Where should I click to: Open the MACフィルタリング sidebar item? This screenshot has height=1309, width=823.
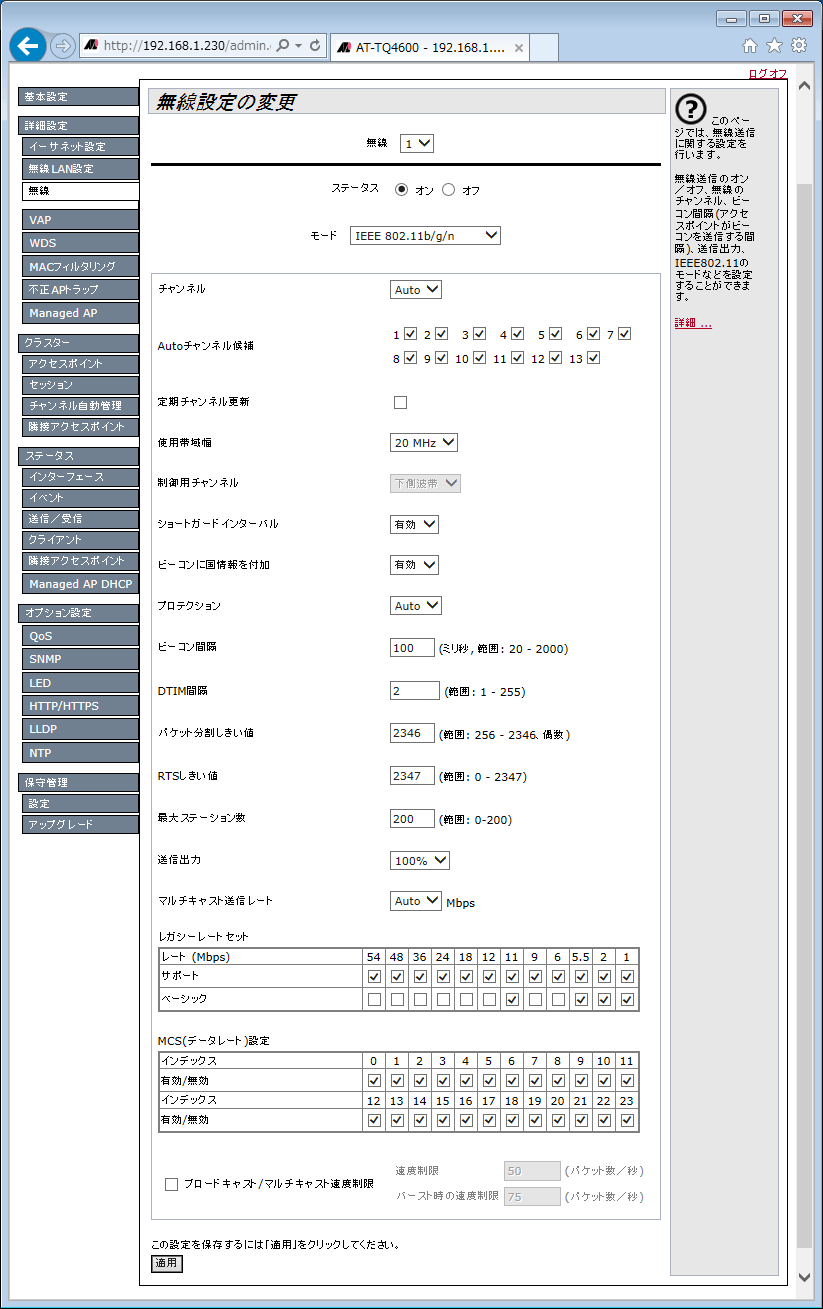click(80, 267)
